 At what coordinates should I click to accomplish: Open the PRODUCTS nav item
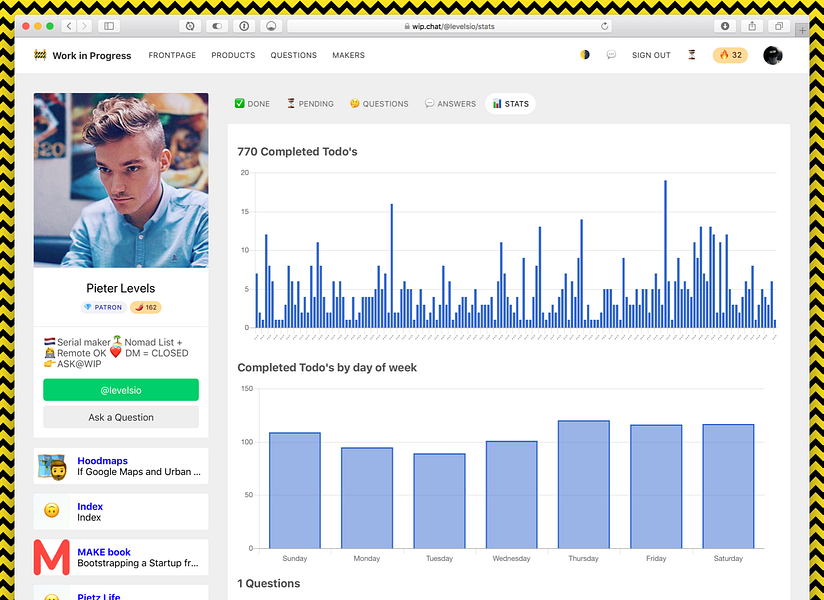click(233, 55)
